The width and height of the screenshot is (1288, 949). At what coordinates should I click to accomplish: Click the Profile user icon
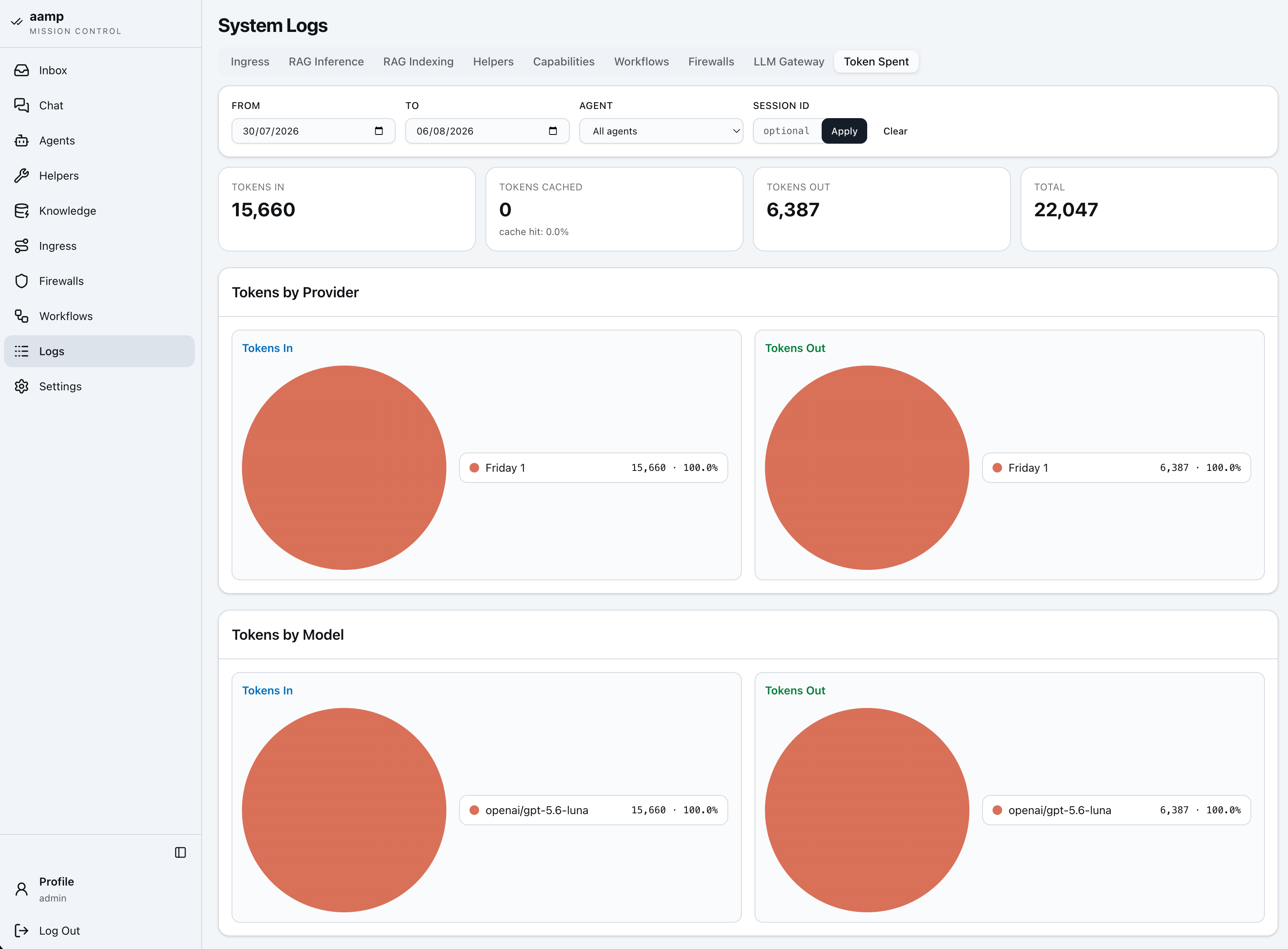coord(21,889)
